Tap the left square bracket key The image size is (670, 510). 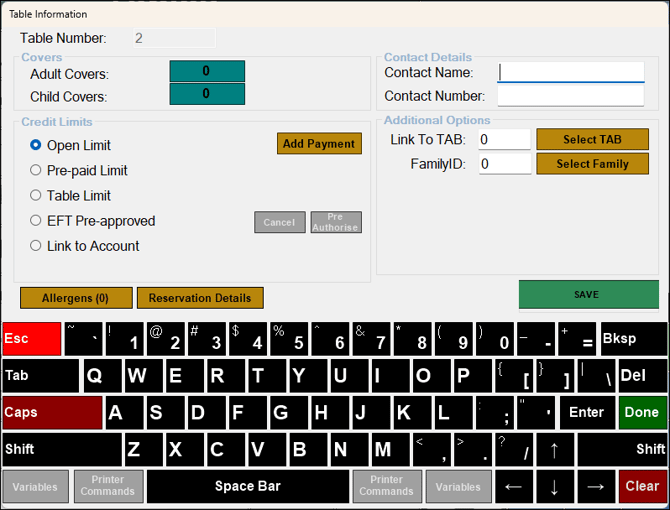pos(514,376)
